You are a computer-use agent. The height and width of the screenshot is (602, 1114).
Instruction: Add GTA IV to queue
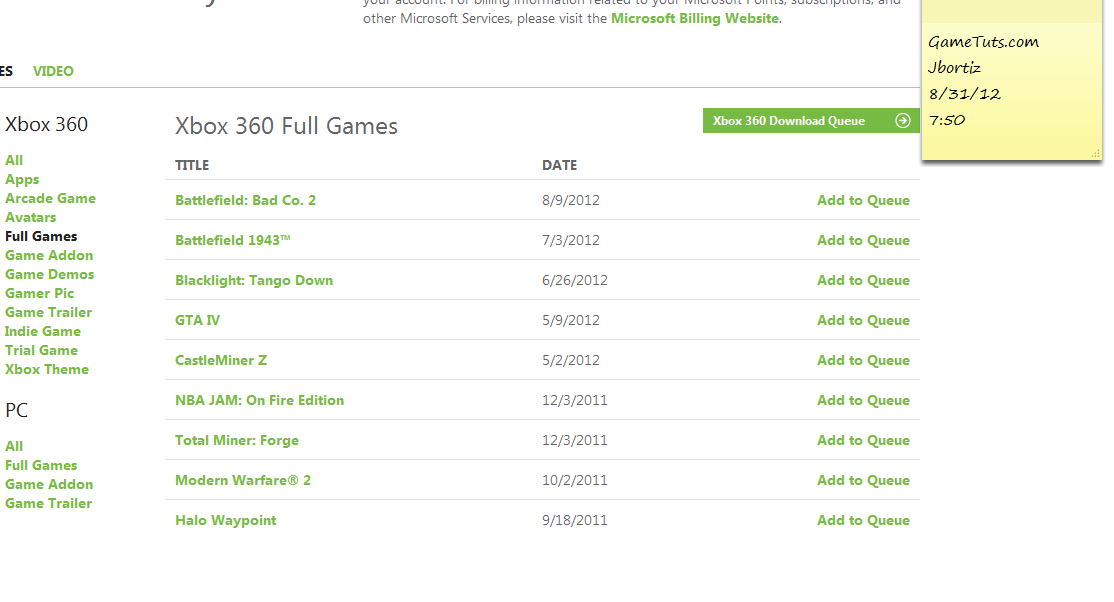click(863, 321)
